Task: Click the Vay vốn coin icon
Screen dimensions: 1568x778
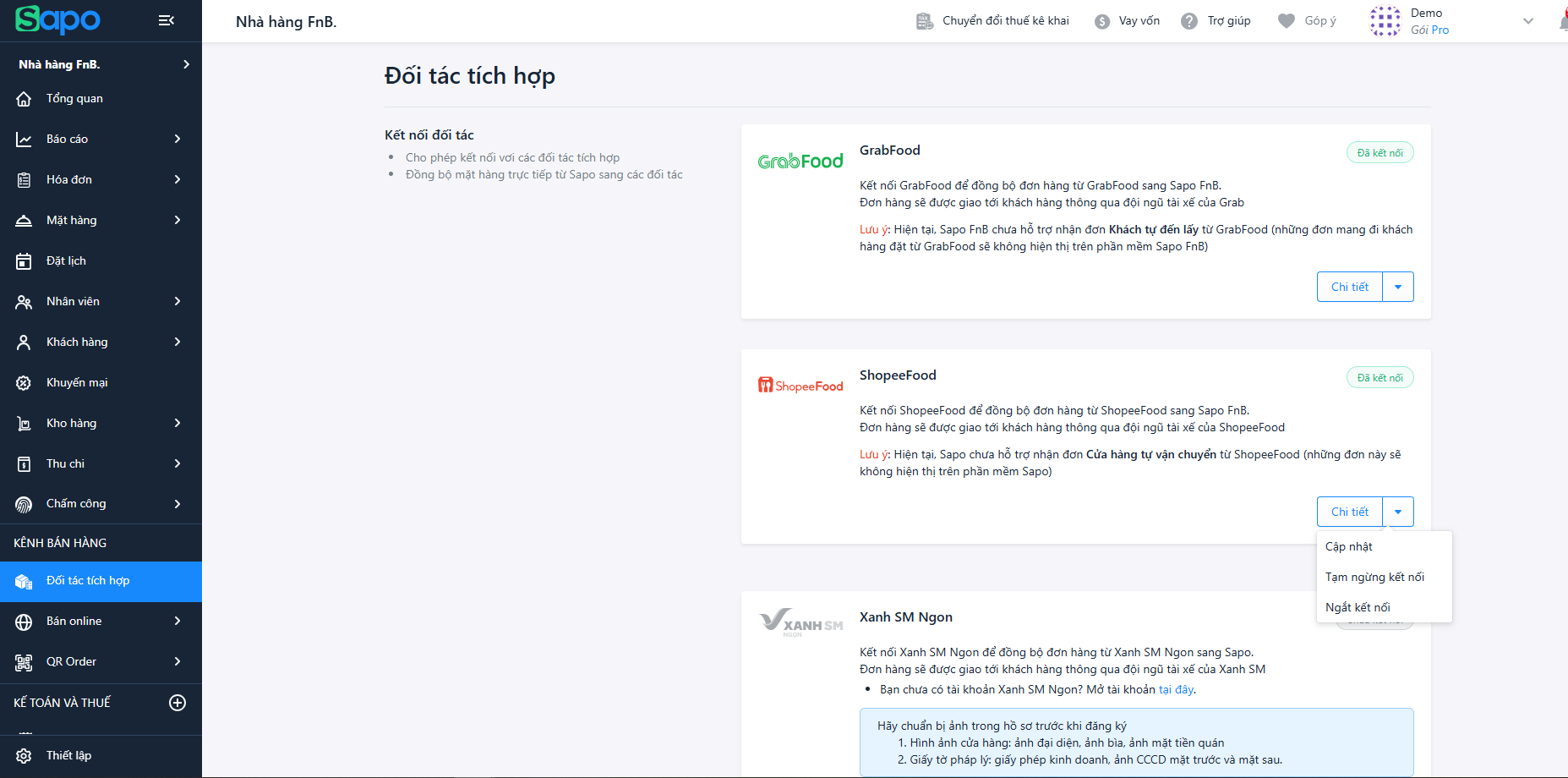Action: [1102, 22]
